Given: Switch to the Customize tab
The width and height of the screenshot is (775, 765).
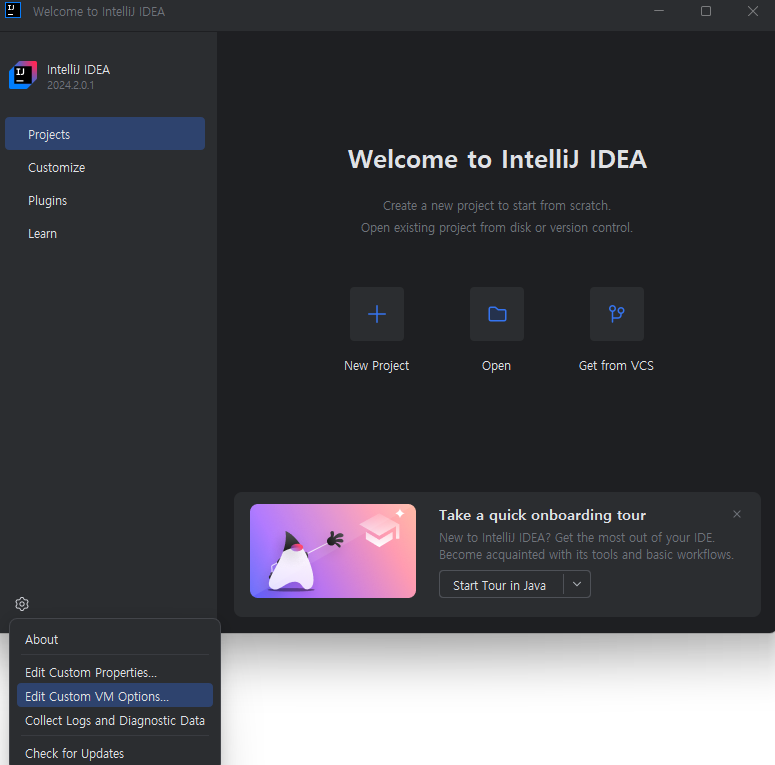Looking at the screenshot, I should tap(105, 168).
